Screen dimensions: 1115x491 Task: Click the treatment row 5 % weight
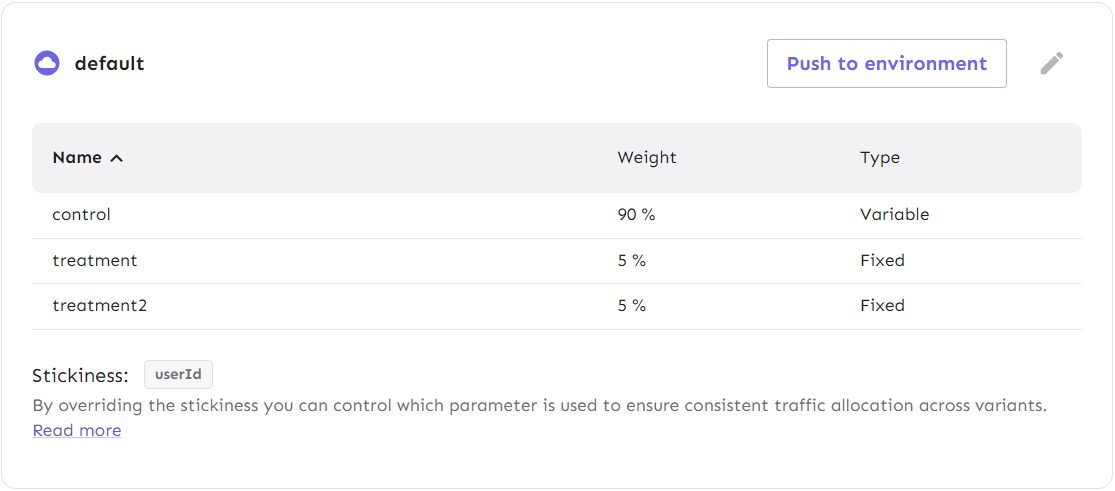(631, 260)
